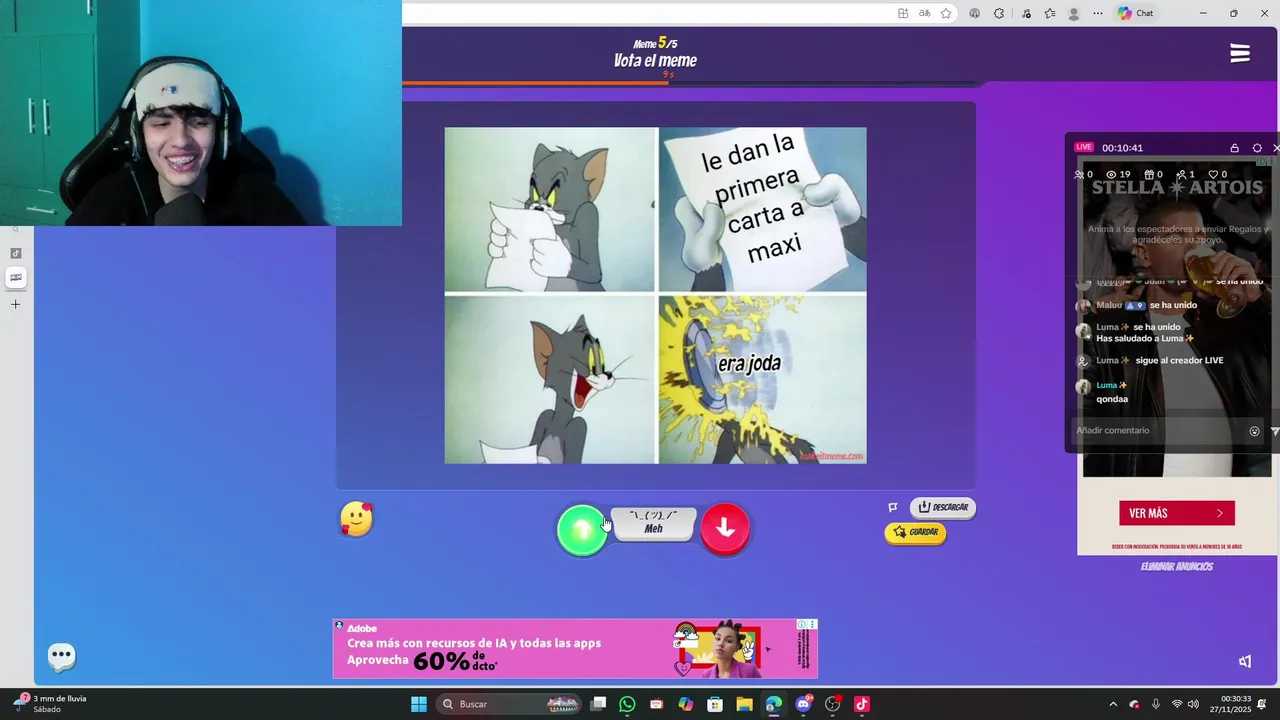Open the browser profile avatar
1280x720 pixels.
coord(1074,13)
